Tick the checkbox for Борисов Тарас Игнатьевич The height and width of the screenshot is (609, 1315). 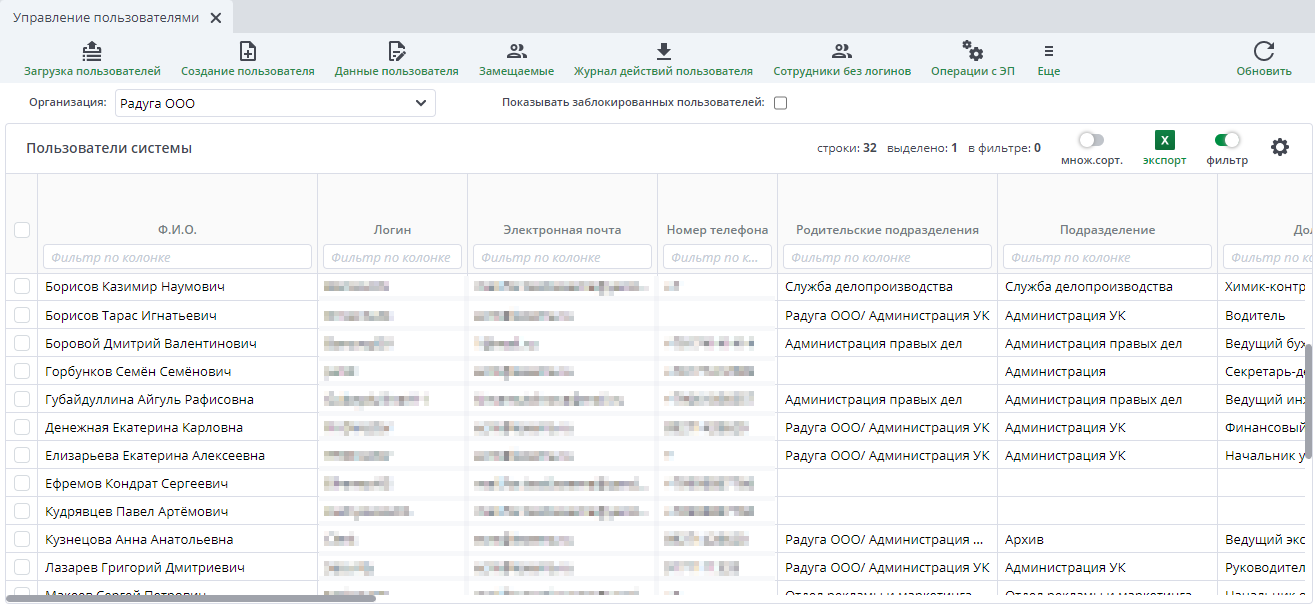(x=22, y=315)
